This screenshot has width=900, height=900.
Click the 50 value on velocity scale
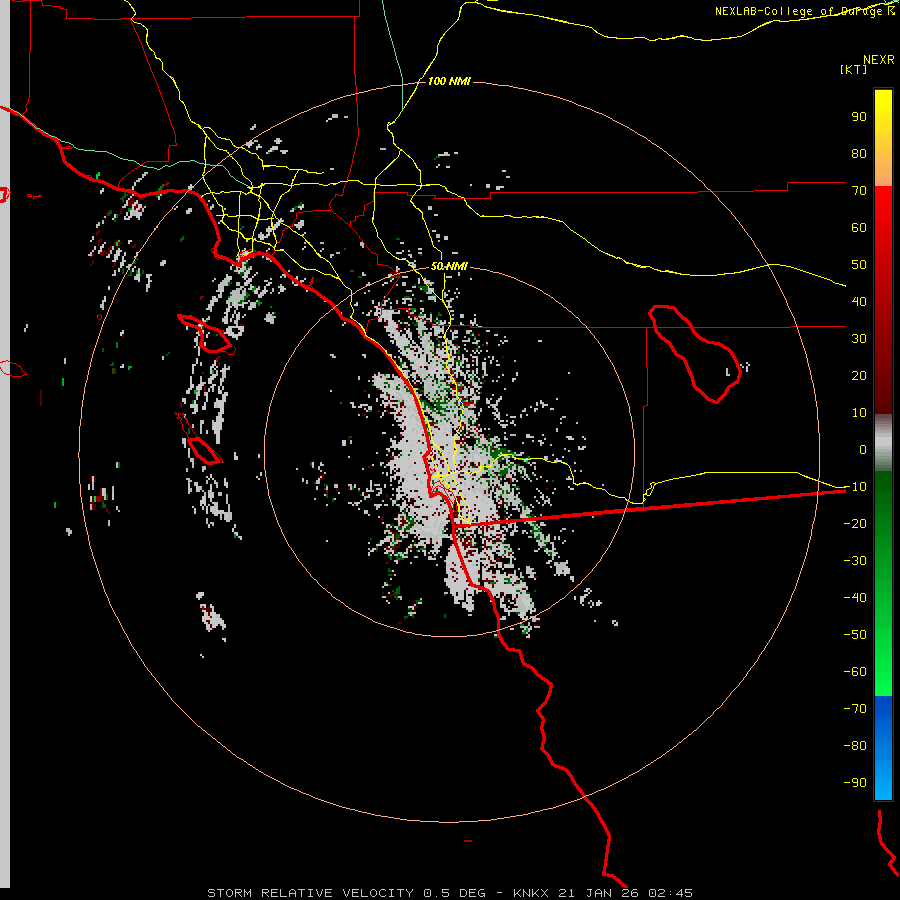tap(859, 265)
